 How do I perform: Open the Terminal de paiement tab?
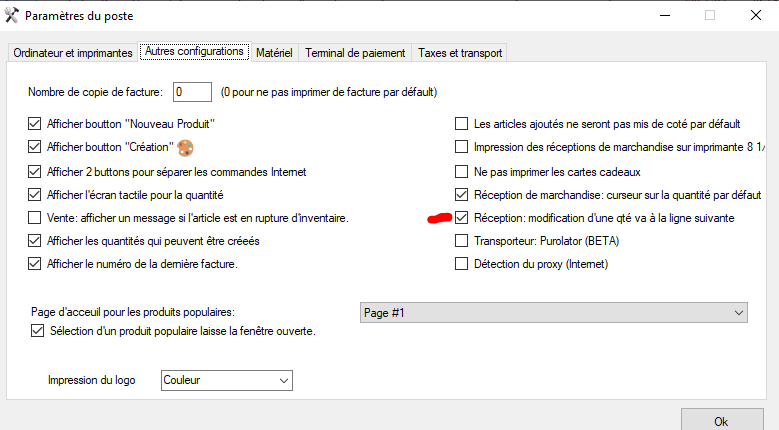pyautogui.click(x=355, y=53)
